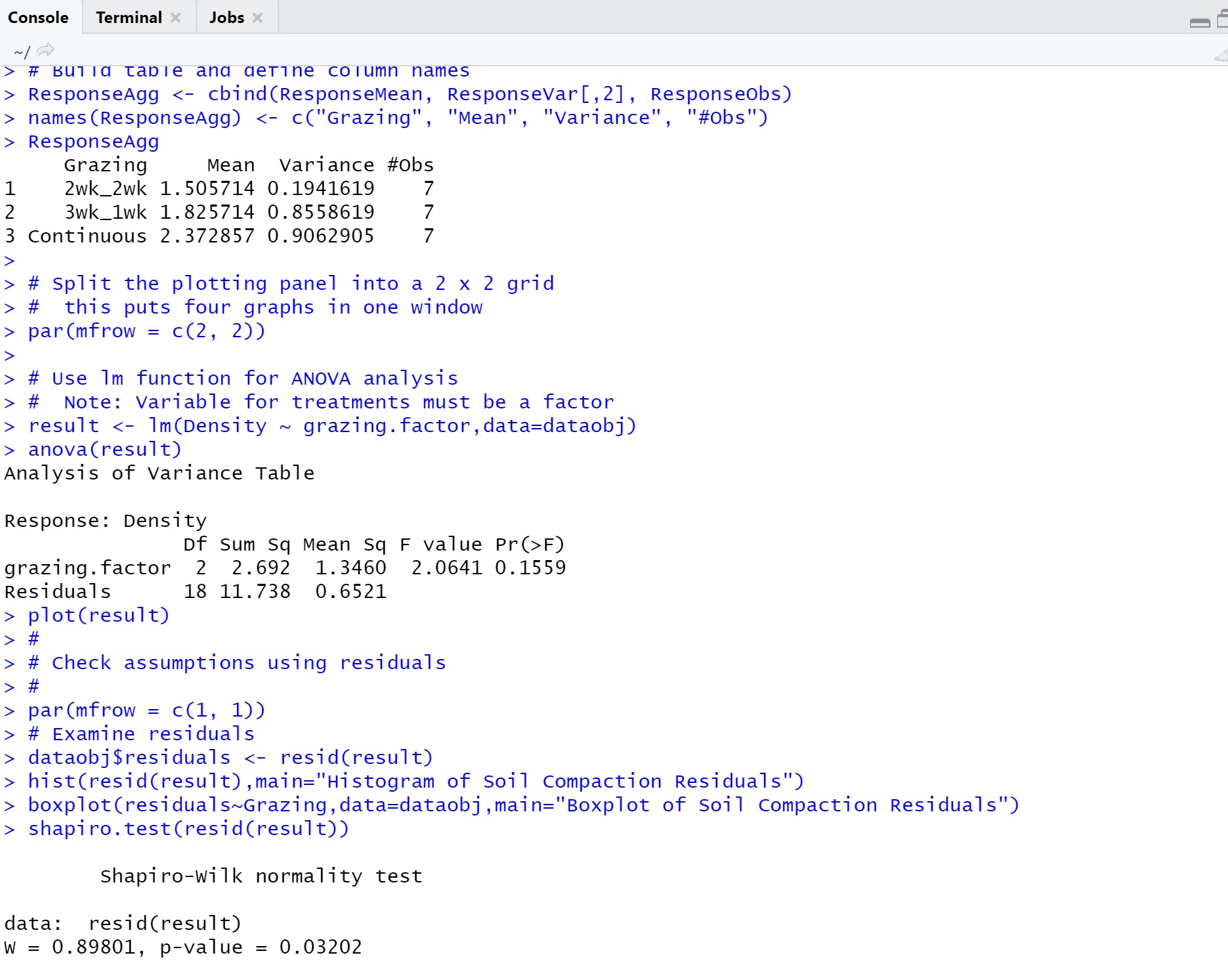
Task: Click the 'Variable for treatments must be a factor' note
Action: pos(375,402)
